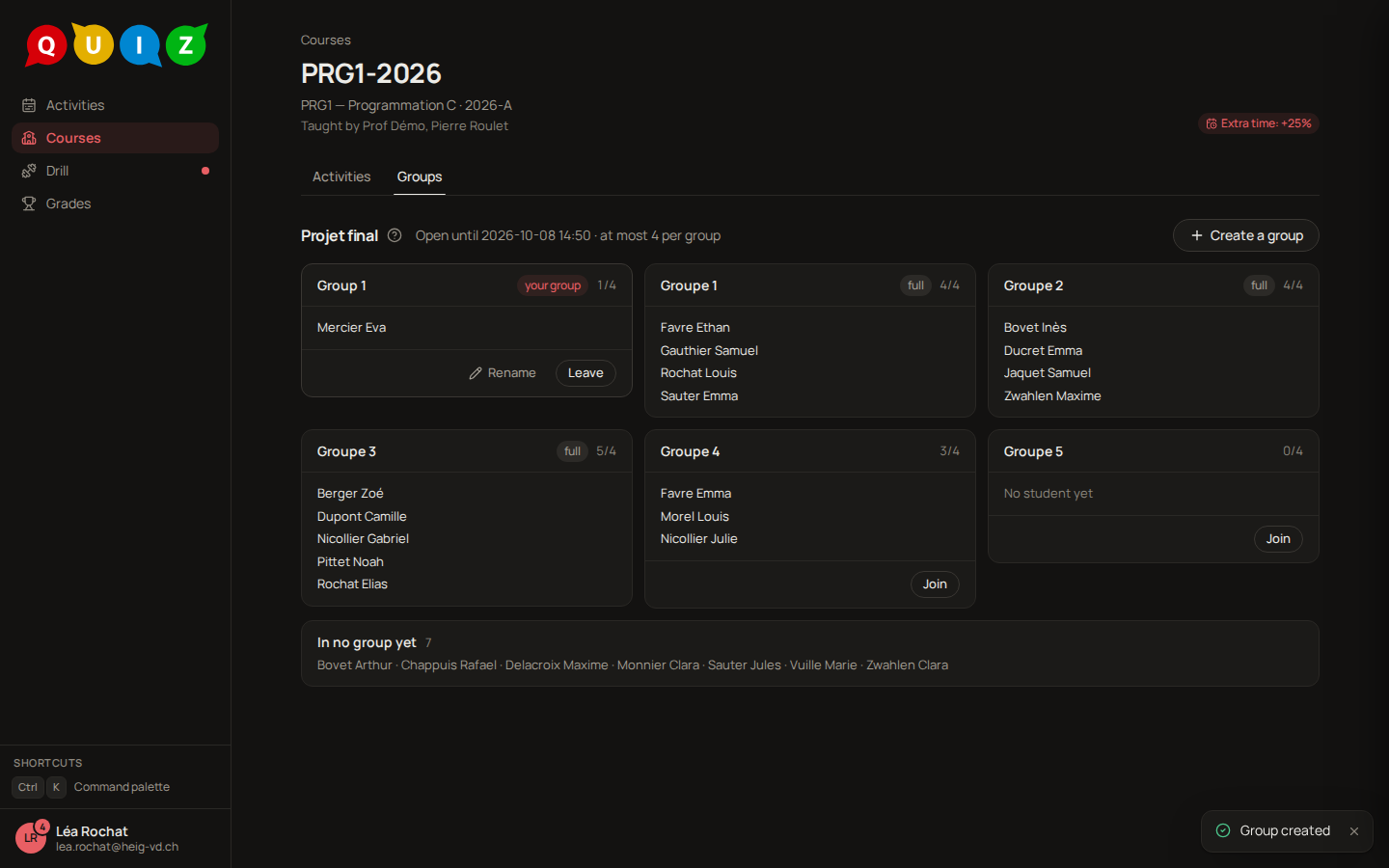1389x868 pixels.
Task: Open Grades in the sidebar
Action: click(115, 203)
